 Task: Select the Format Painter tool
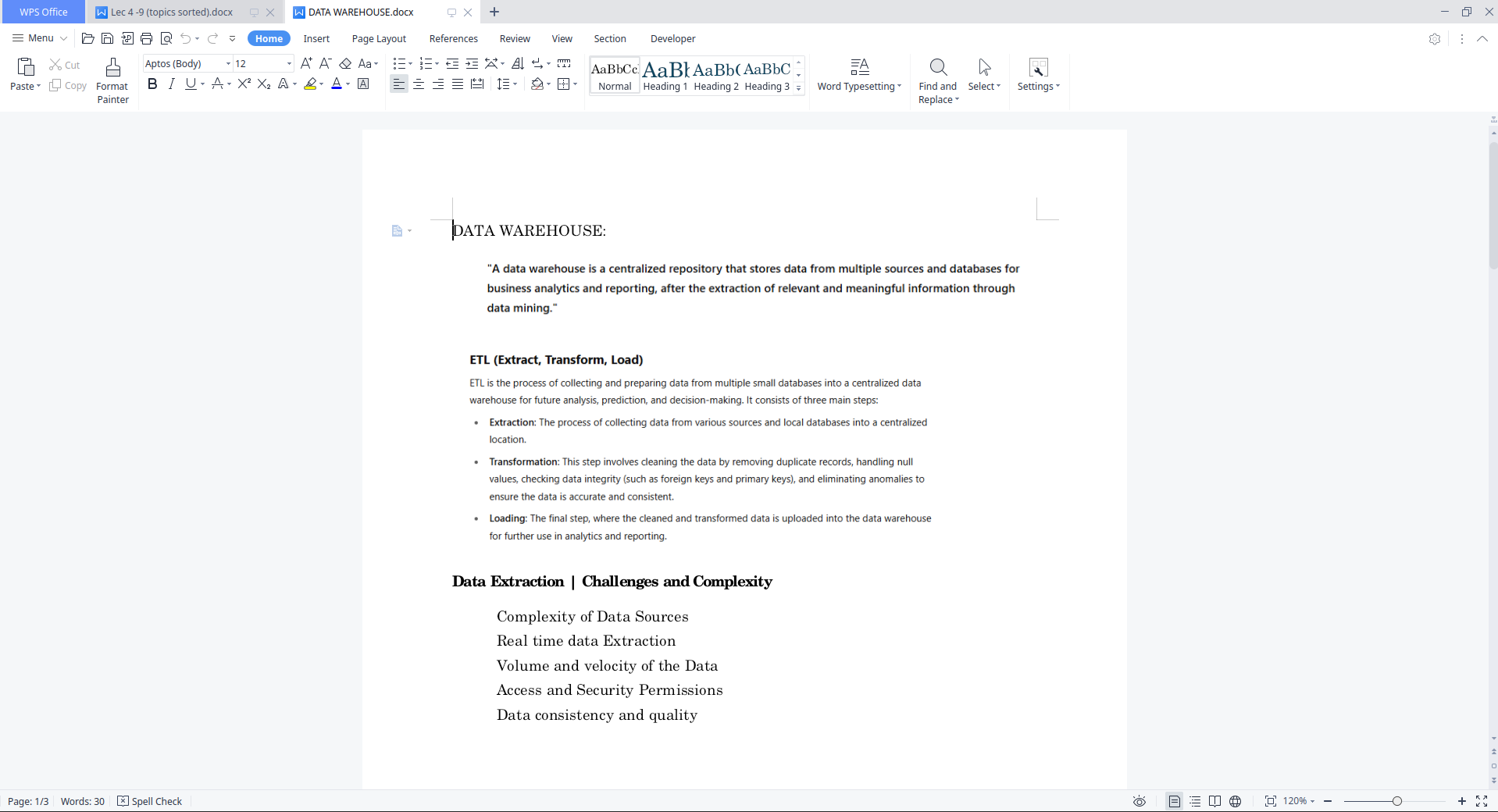click(112, 77)
